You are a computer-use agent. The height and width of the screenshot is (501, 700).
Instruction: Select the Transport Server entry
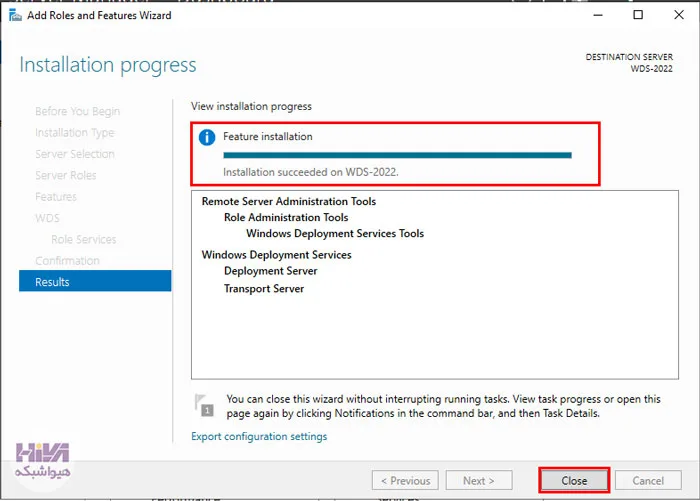coord(264,289)
